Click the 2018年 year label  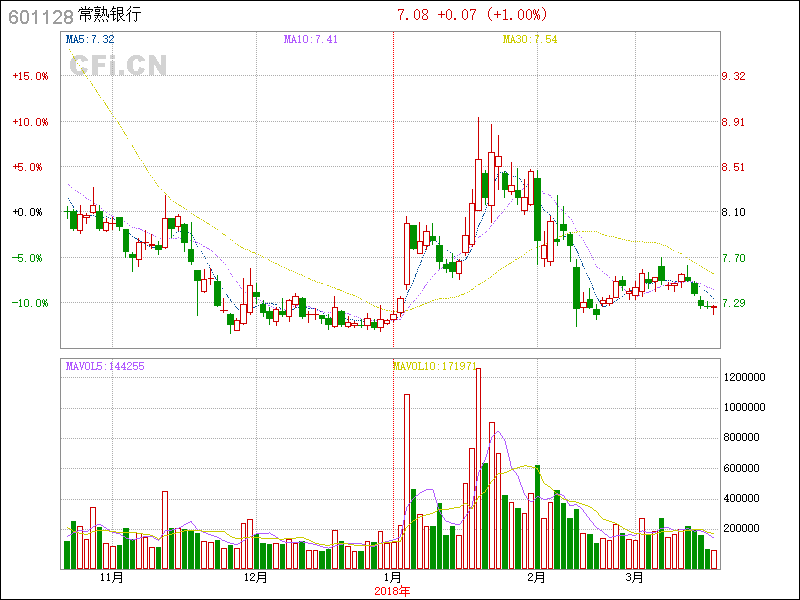click(393, 590)
